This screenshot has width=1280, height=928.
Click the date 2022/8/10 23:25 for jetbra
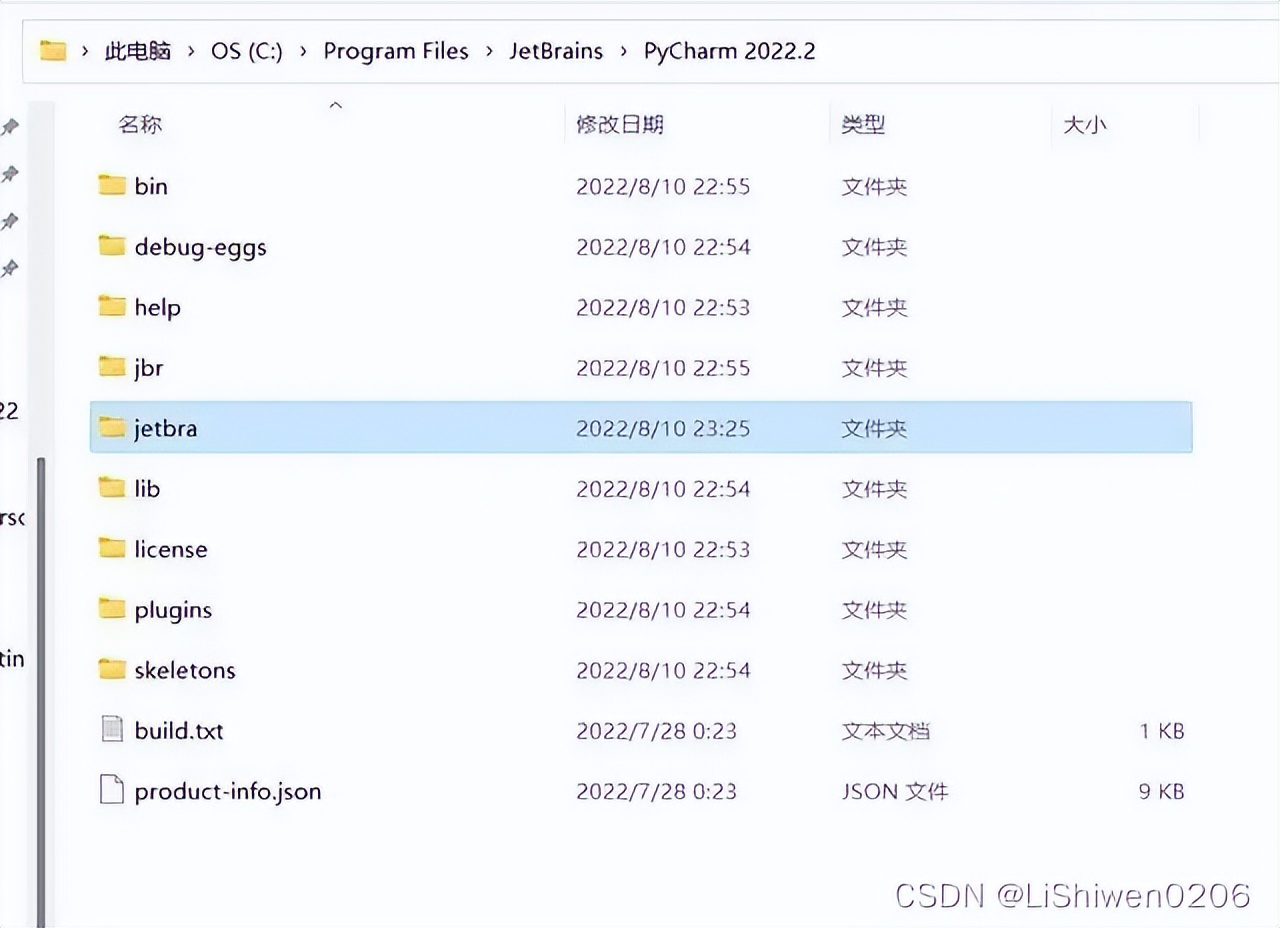click(x=663, y=428)
